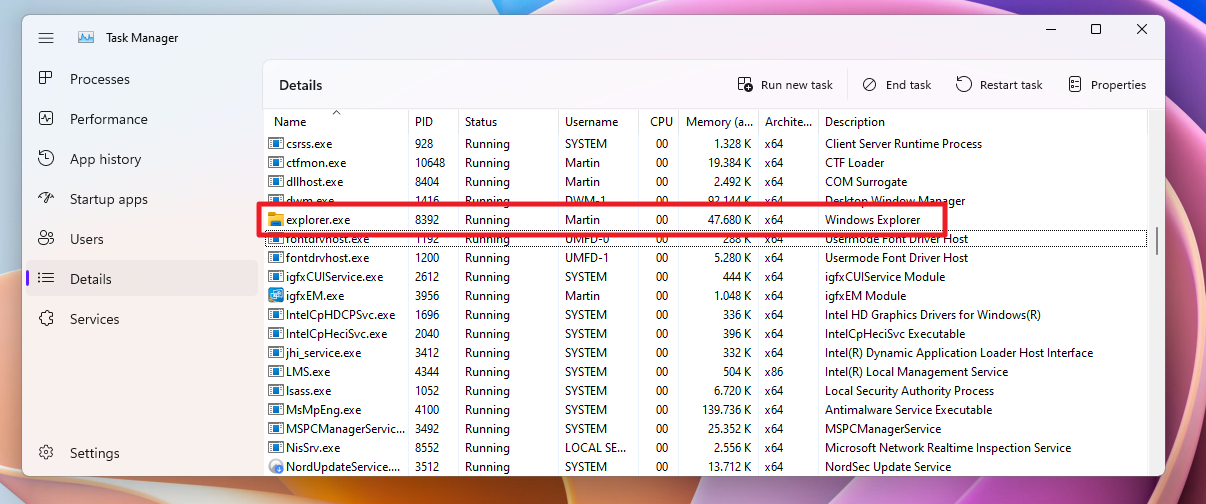Click the Performance sidebar icon
1206x504 pixels.
pyautogui.click(x=46, y=119)
